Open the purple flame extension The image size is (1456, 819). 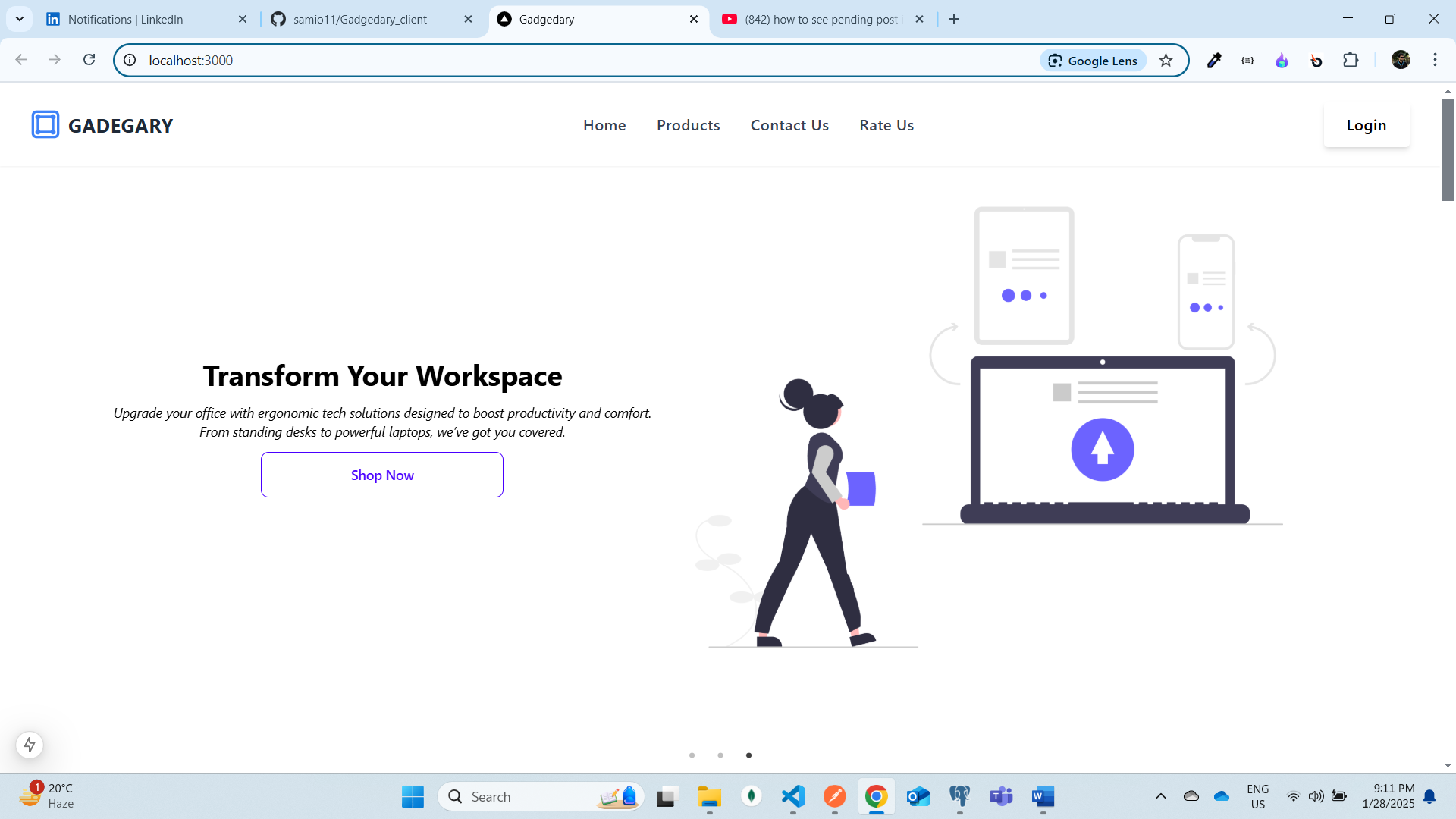point(1282,61)
